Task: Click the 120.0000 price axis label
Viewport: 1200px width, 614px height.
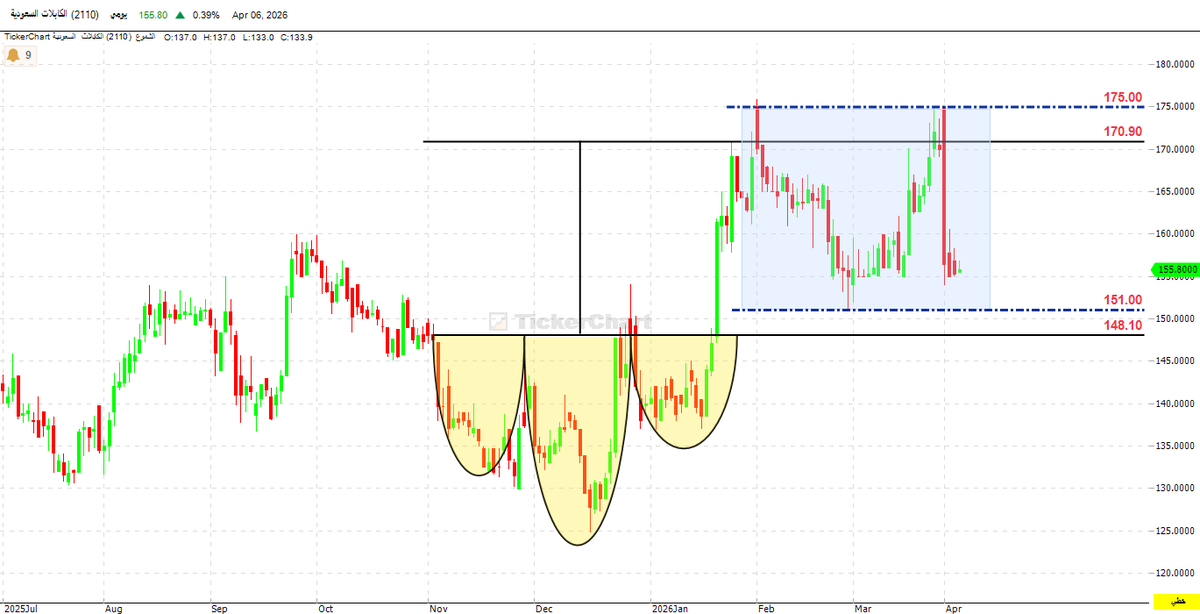Action: 1175,573
